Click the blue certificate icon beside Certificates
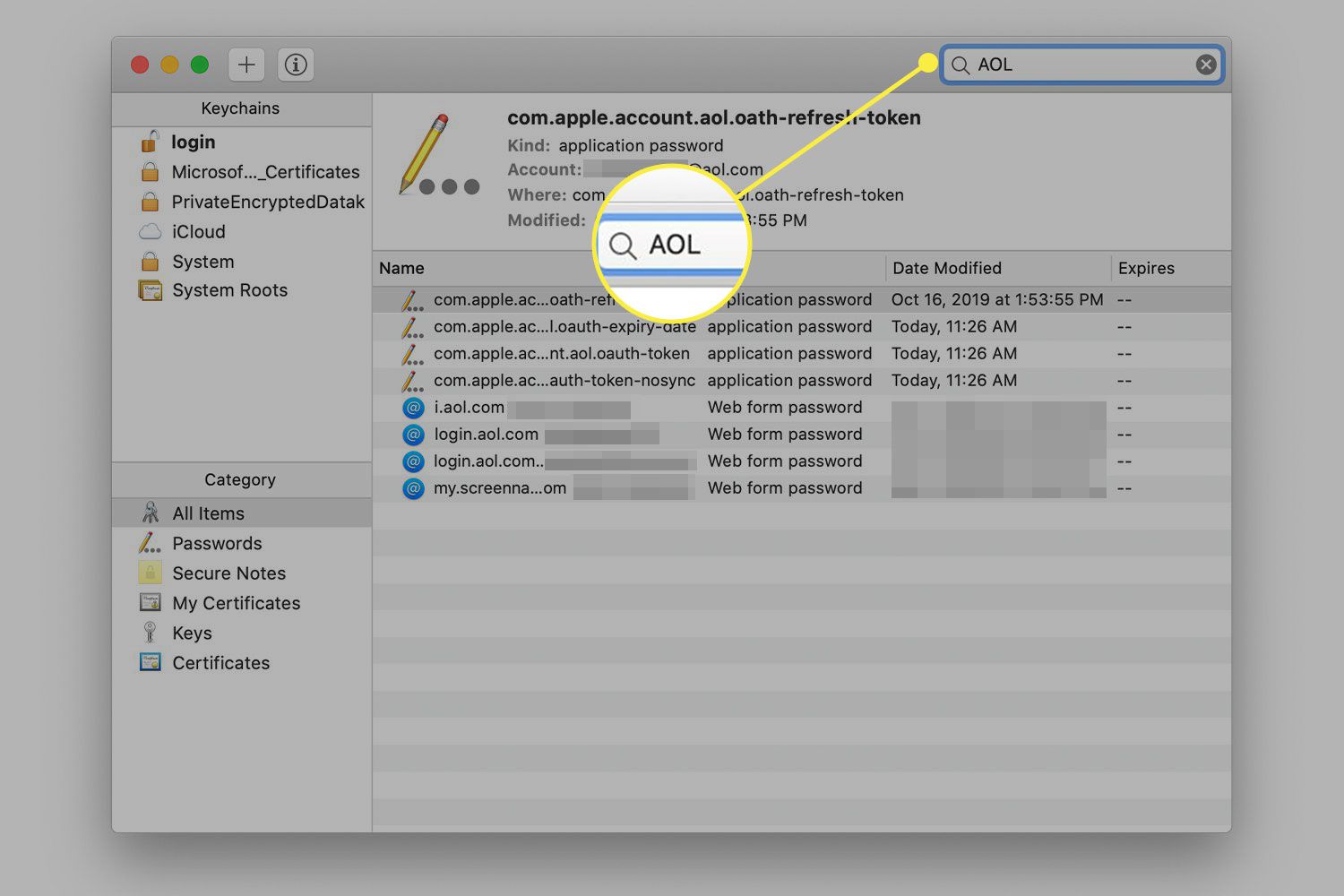The width and height of the screenshot is (1344, 896). click(150, 662)
